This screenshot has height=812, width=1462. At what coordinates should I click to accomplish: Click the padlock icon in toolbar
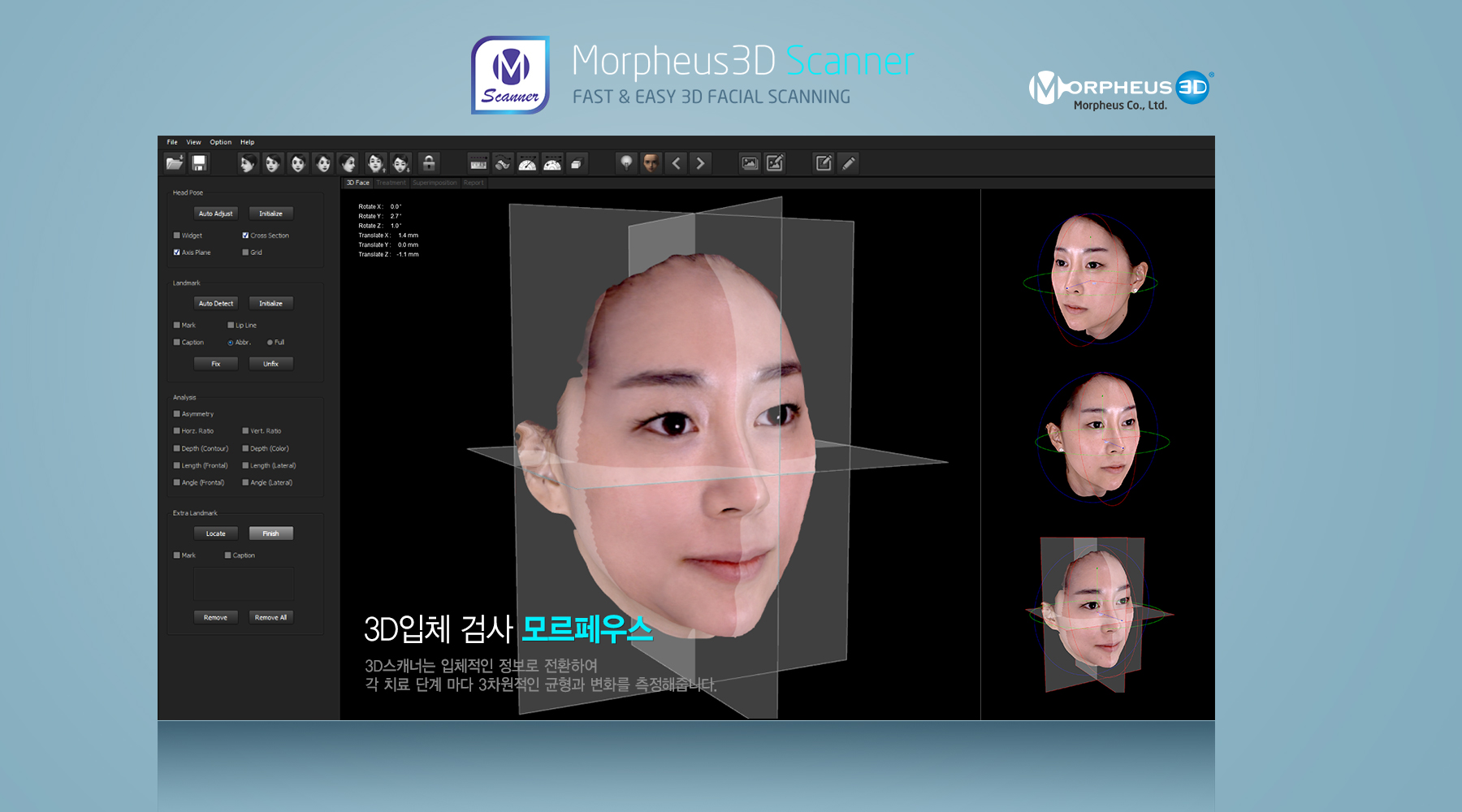(429, 163)
